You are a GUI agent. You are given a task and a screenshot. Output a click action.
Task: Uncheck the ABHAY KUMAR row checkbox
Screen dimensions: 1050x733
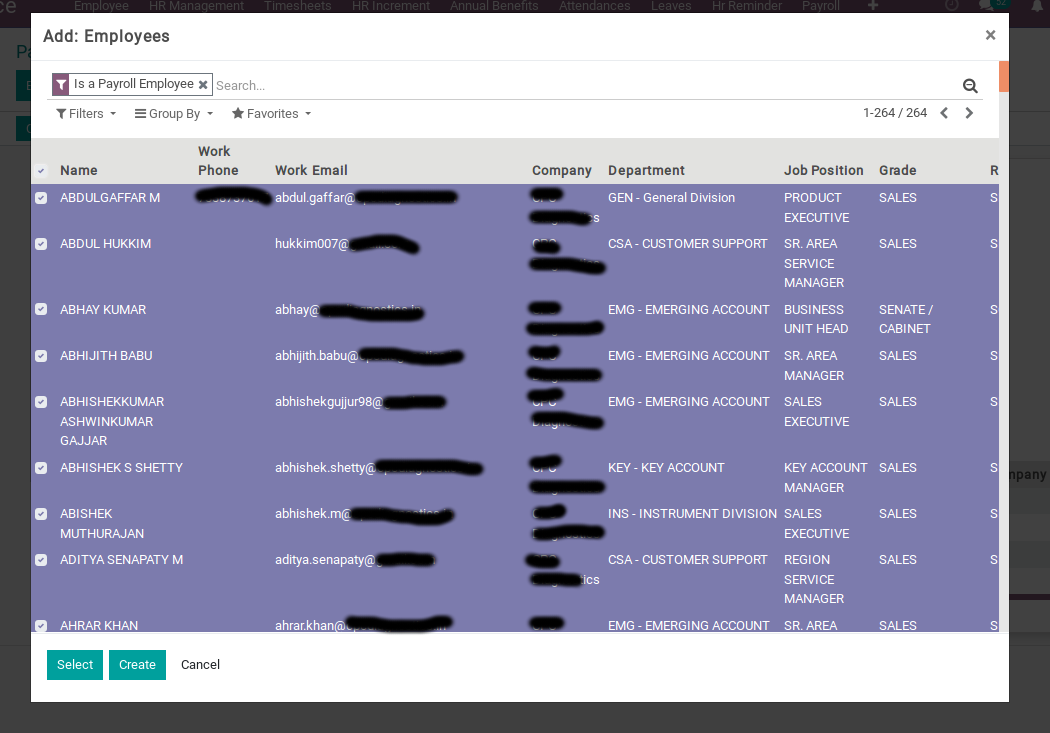[x=41, y=310]
